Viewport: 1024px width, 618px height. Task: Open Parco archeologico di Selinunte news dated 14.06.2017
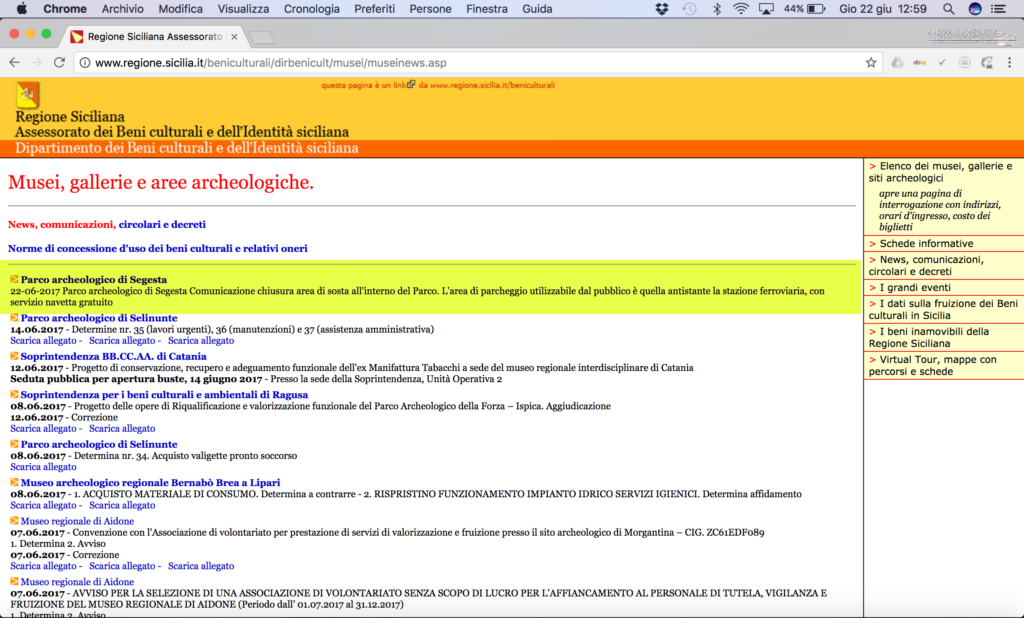point(99,318)
